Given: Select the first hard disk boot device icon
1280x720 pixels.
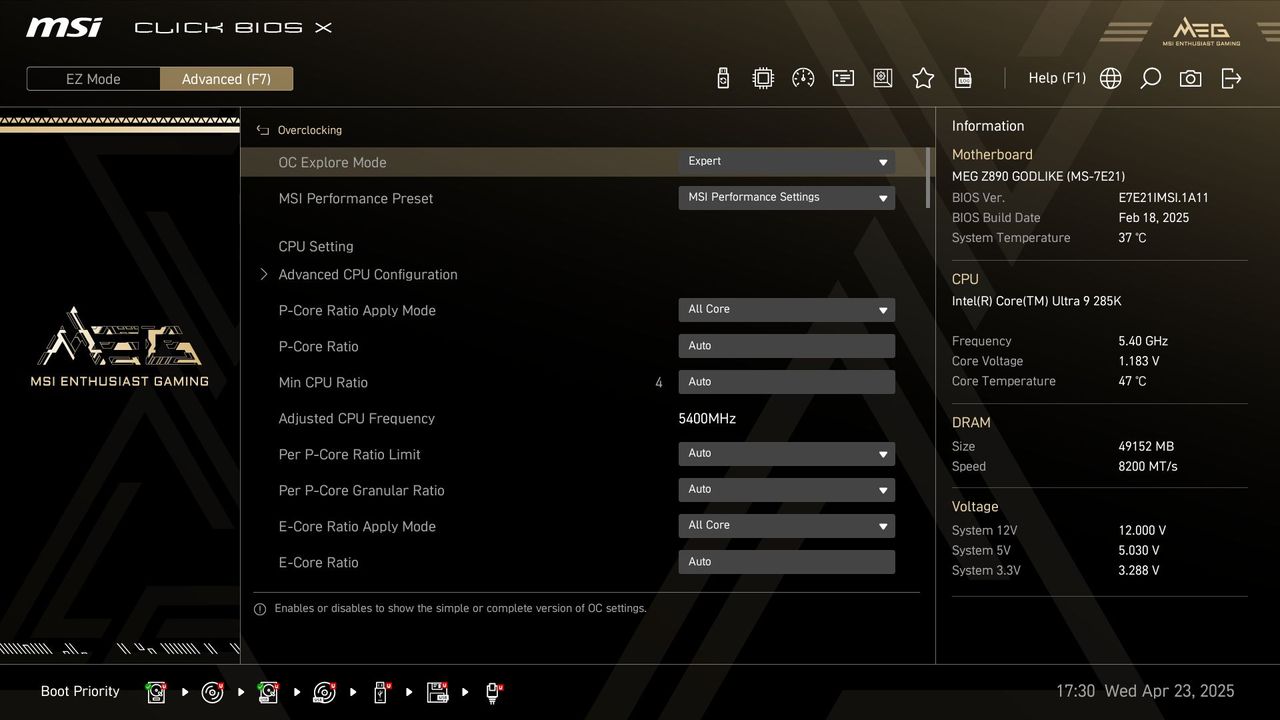Looking at the screenshot, I should point(156,692).
